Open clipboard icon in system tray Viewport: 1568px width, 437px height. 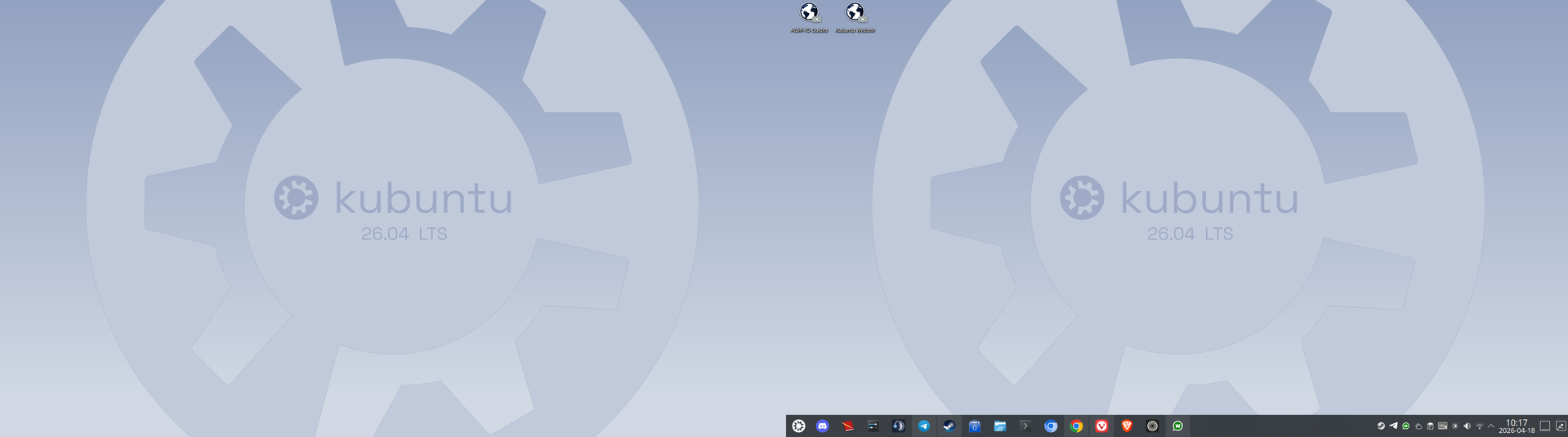pyautogui.click(x=1430, y=426)
